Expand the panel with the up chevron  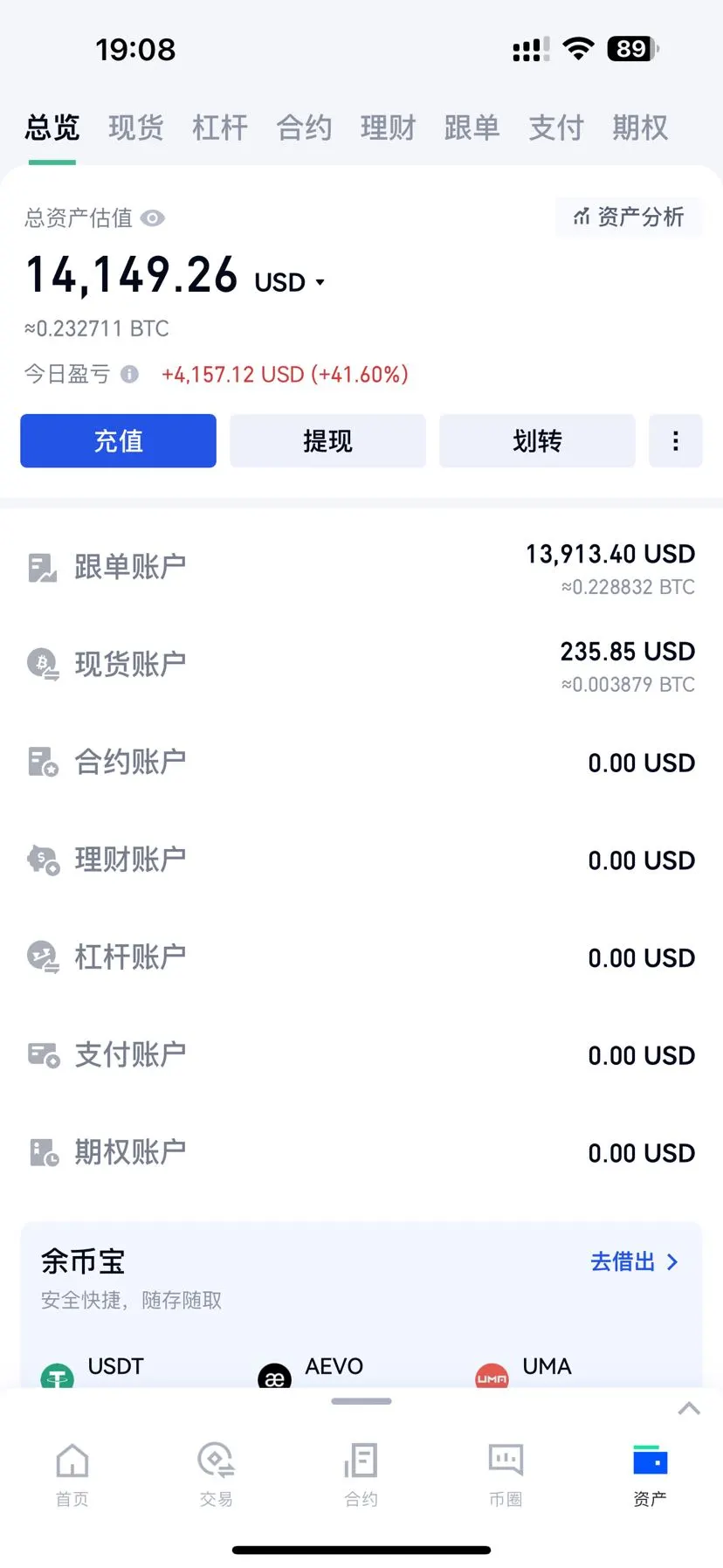pyautogui.click(x=689, y=1408)
